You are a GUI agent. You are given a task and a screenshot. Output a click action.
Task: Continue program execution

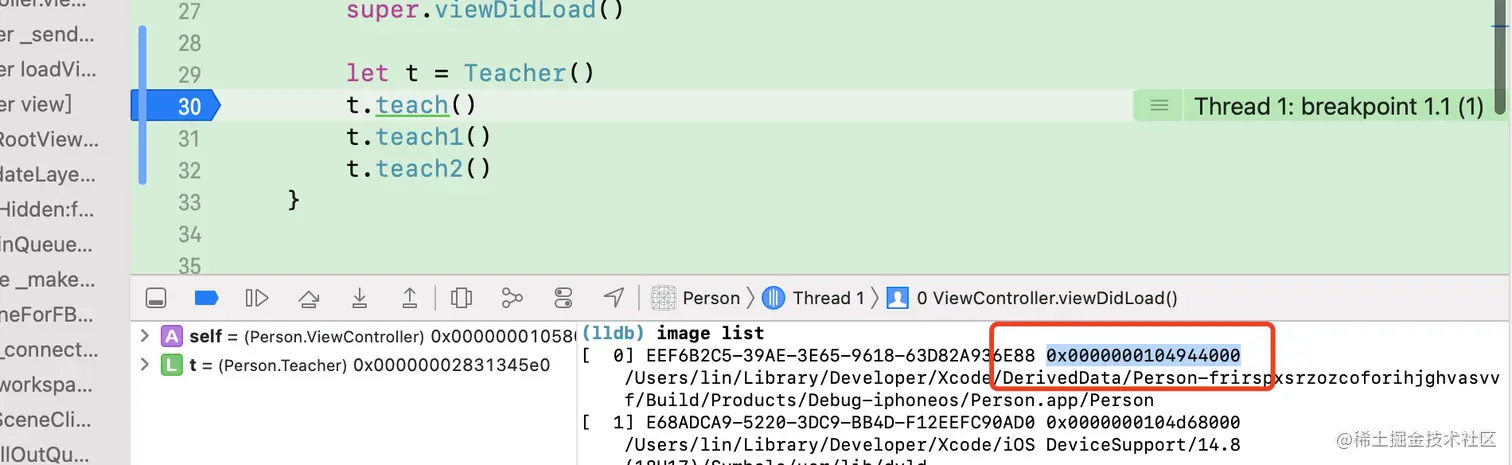pyautogui.click(x=257, y=298)
